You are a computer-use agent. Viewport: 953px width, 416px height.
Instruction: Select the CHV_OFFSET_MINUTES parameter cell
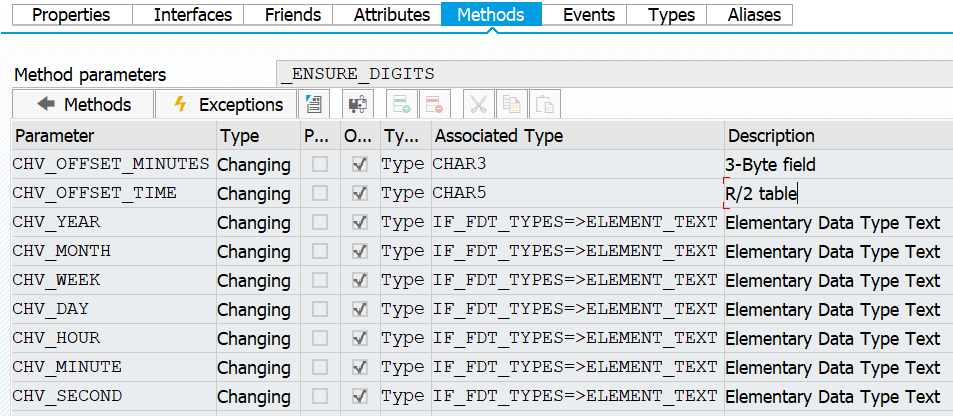pos(113,164)
